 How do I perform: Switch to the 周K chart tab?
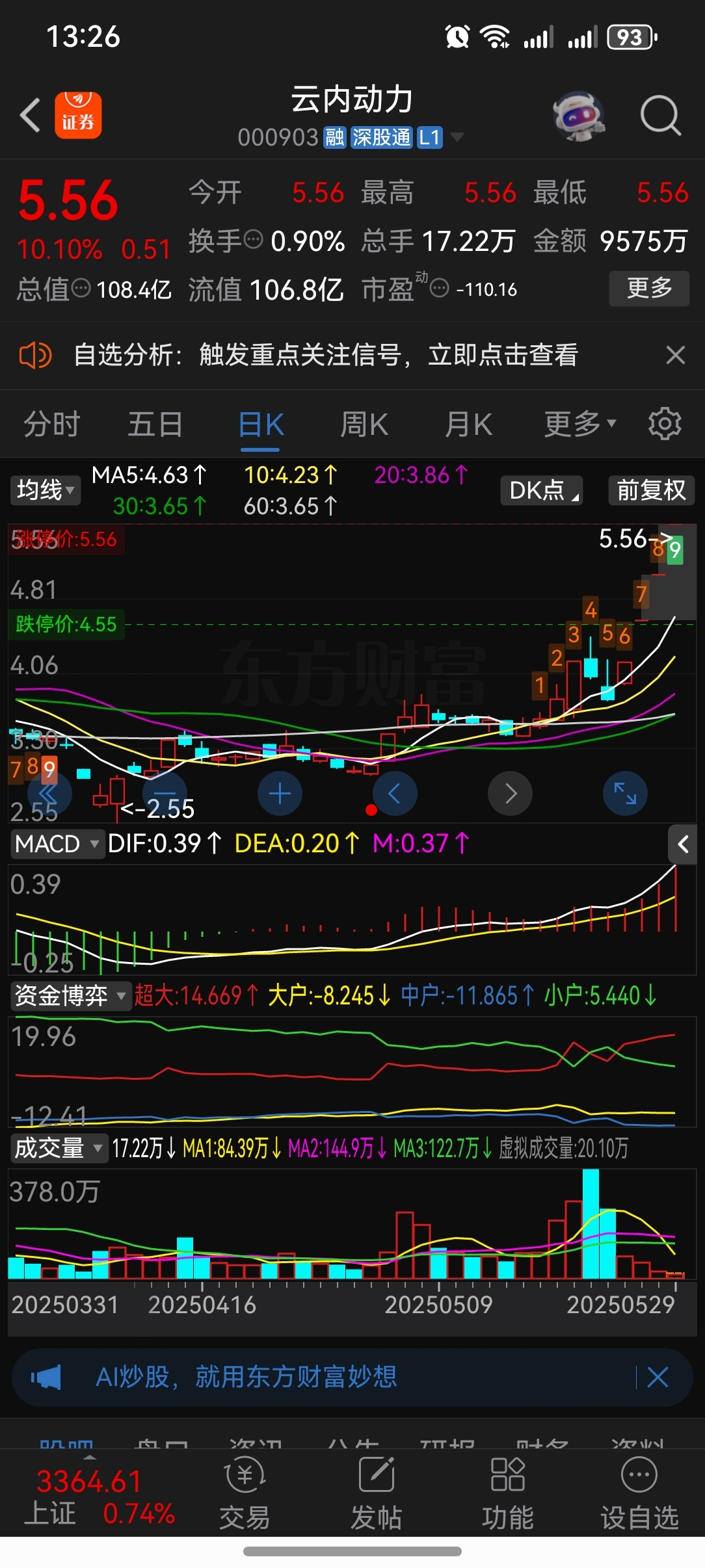click(x=364, y=425)
